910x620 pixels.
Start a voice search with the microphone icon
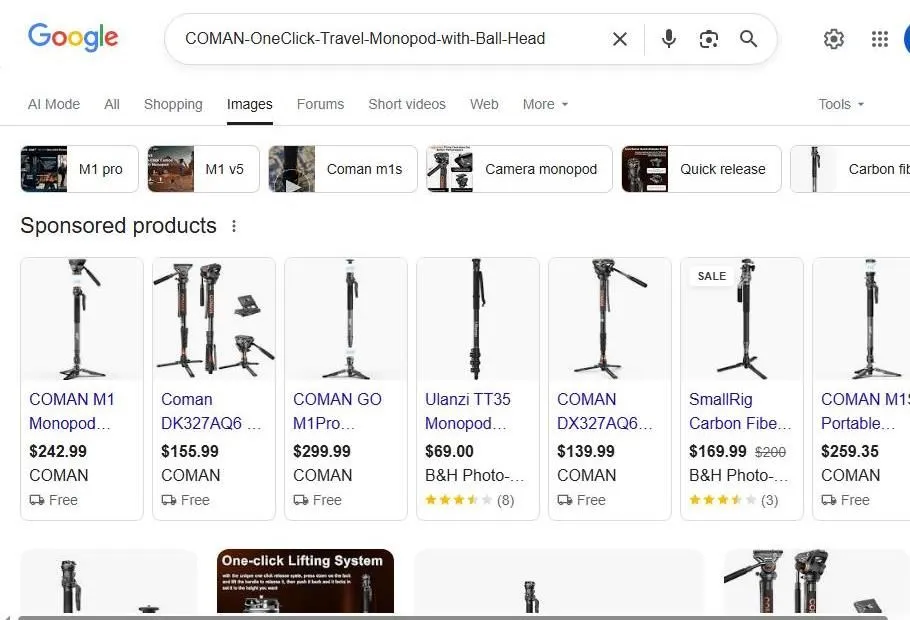(667, 39)
